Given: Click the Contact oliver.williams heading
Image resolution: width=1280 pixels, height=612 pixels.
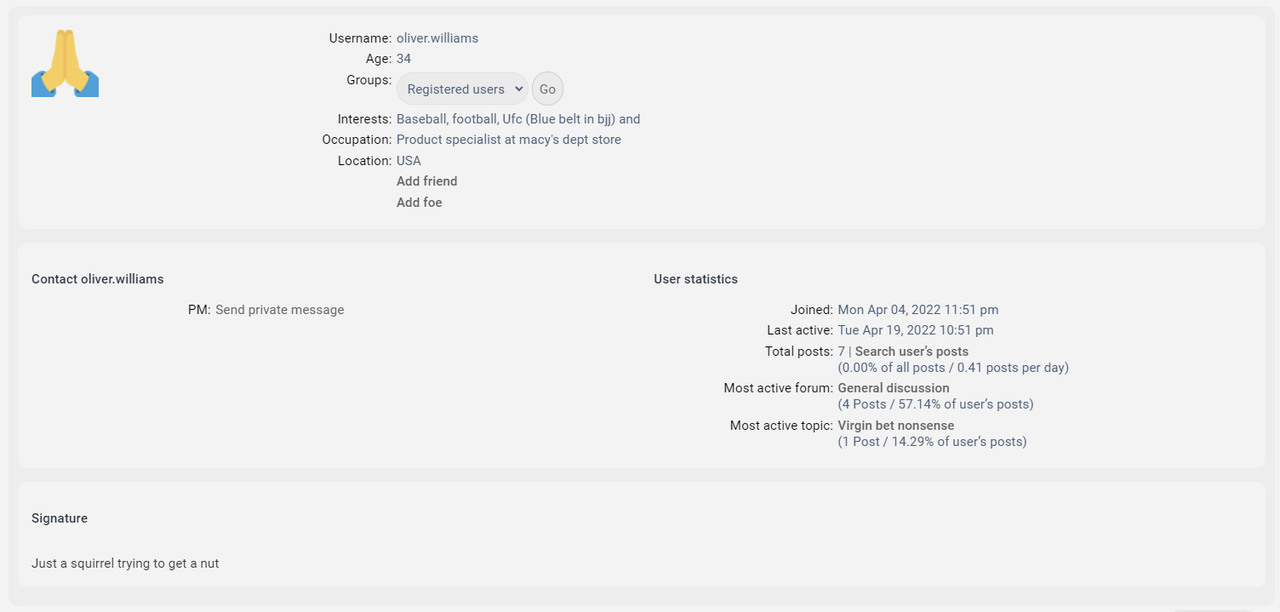Looking at the screenshot, I should [x=97, y=279].
